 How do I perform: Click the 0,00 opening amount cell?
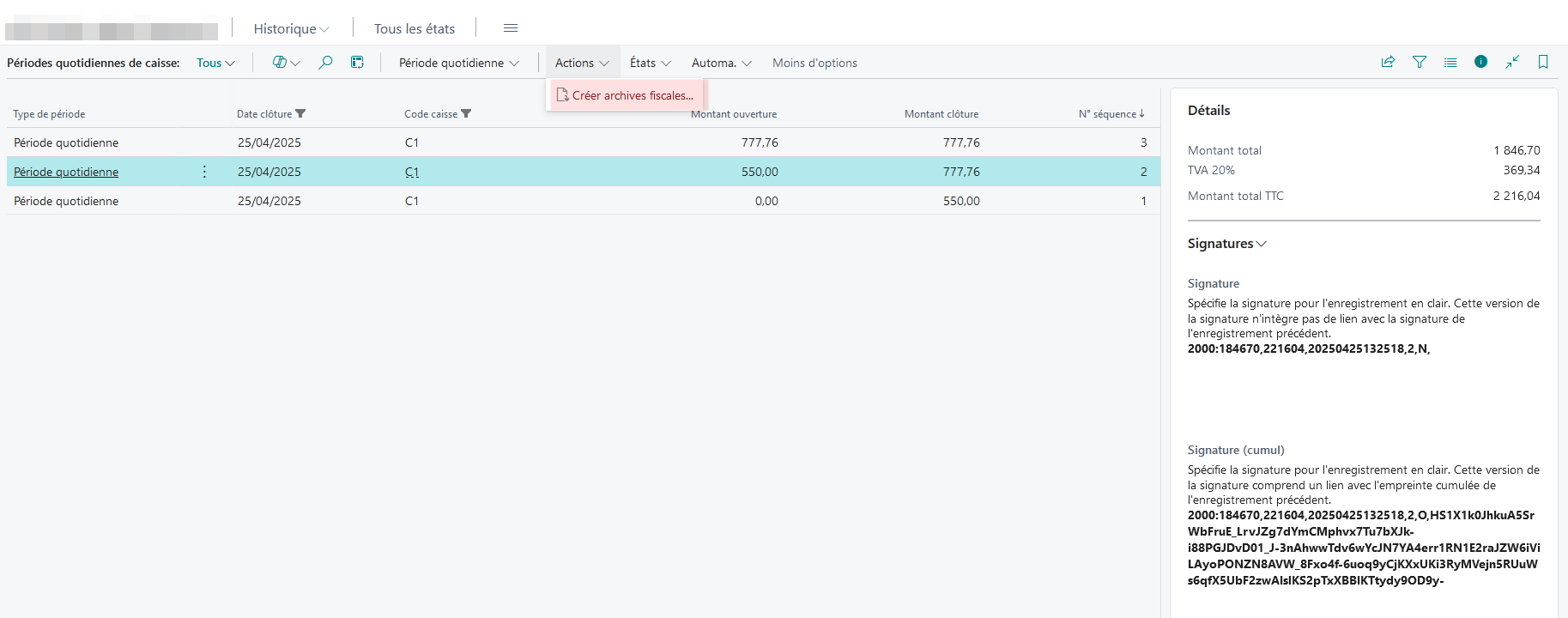point(766,201)
